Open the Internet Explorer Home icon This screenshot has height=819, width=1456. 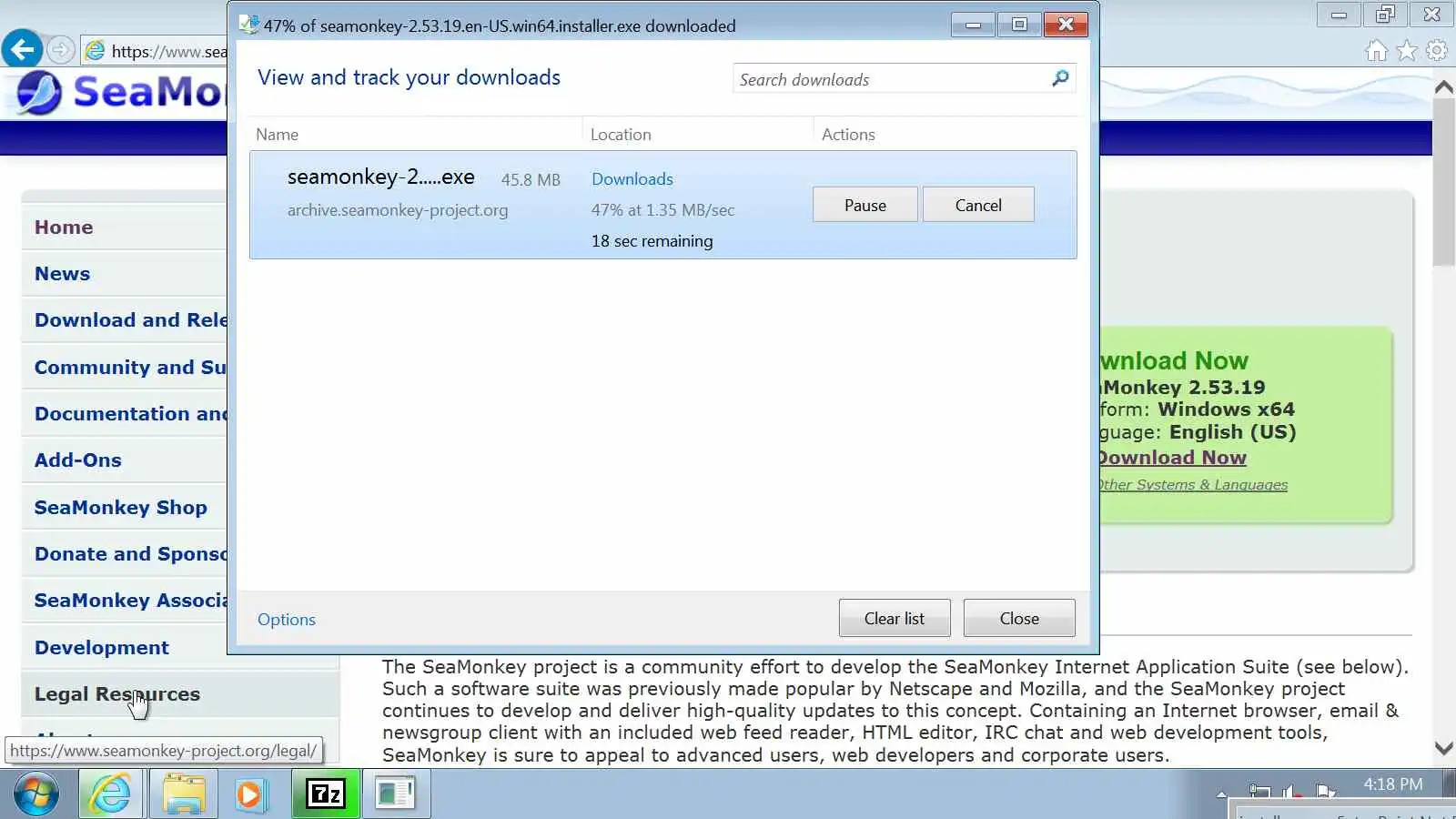1376,50
